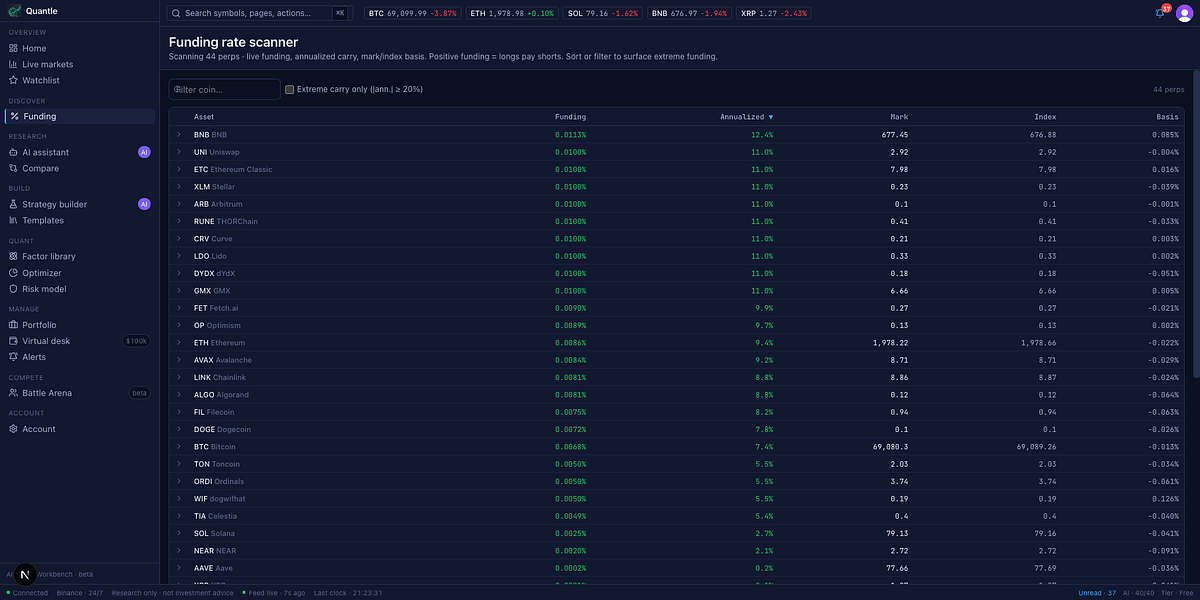Click the Unread 37 status link
Screen dimensions: 1200x600
pos(1097,593)
